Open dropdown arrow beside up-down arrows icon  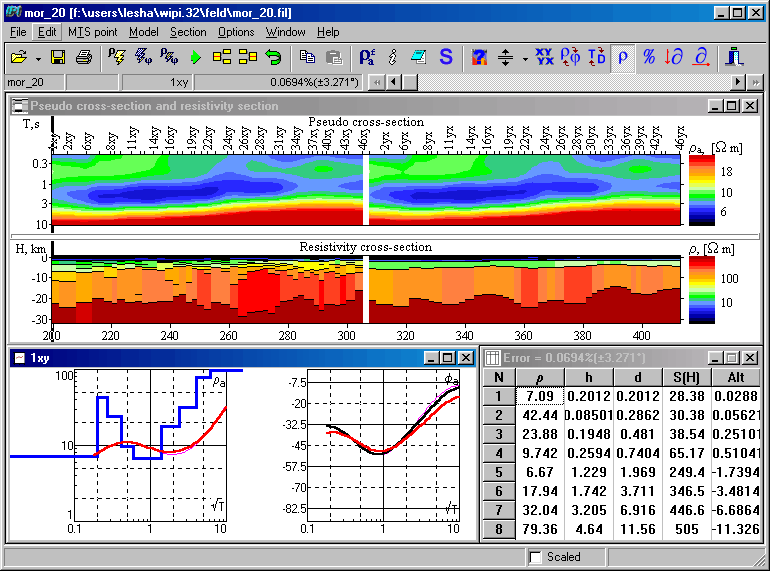[524, 57]
